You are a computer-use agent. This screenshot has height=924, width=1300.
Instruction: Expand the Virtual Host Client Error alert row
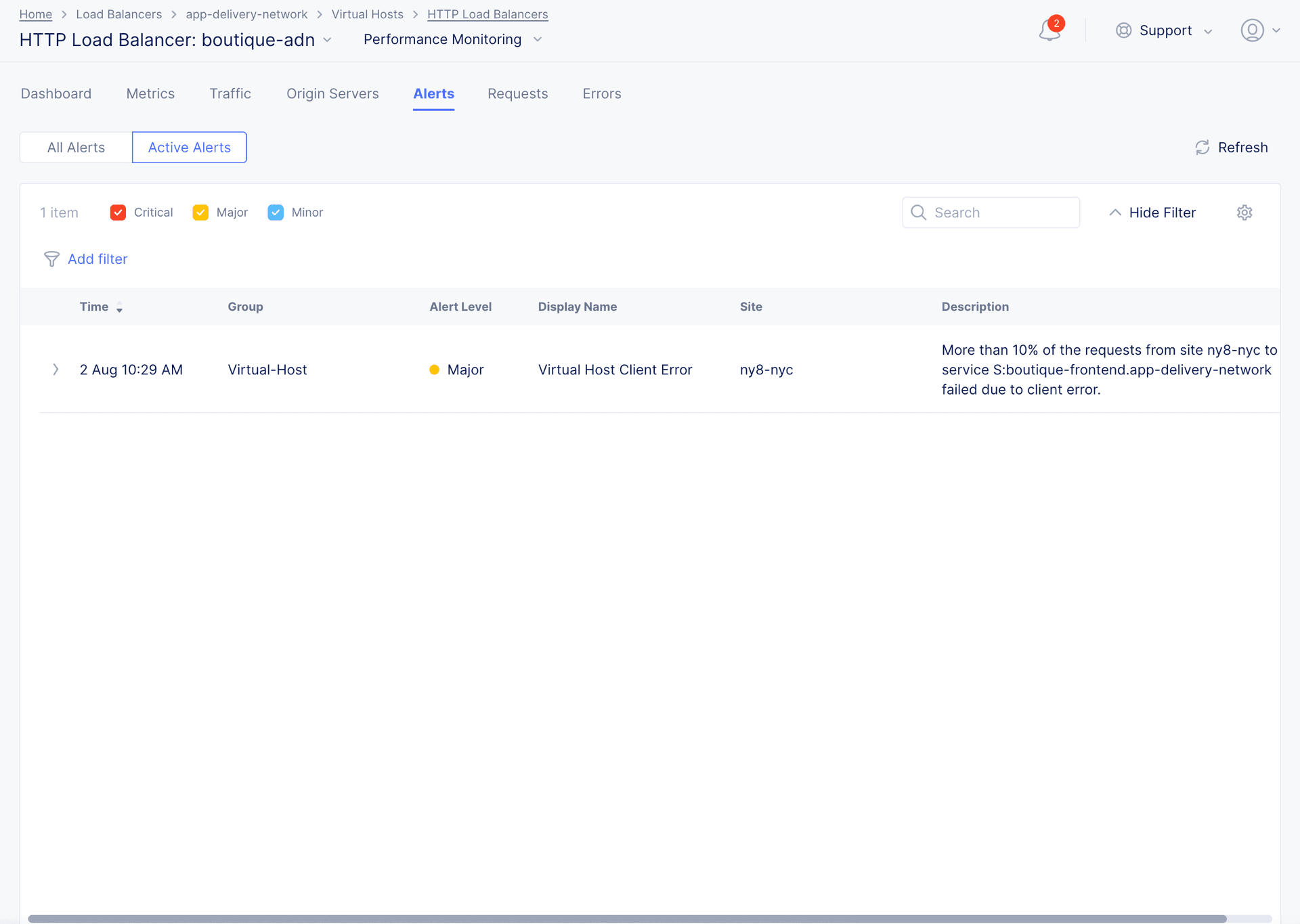click(x=55, y=370)
